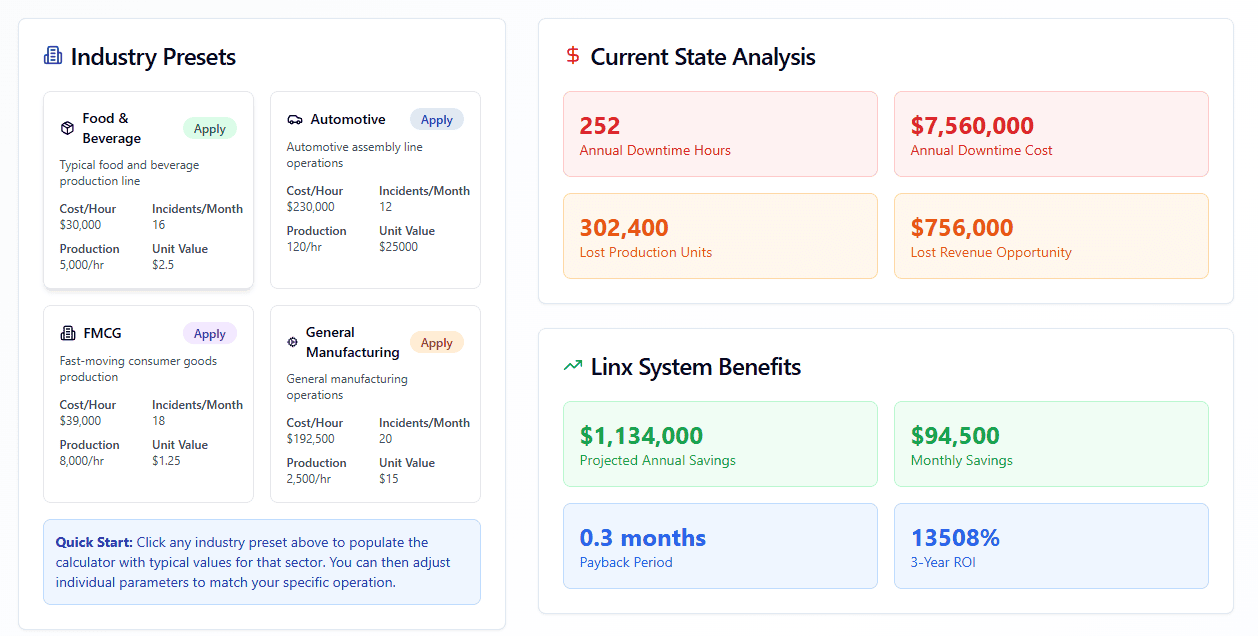
Task: Click the Lost Production Units card
Action: 720,236
